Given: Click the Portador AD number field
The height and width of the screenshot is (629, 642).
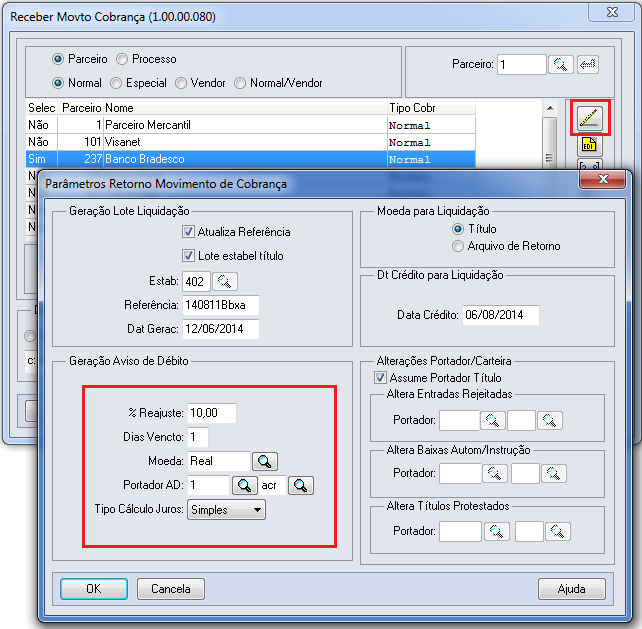Looking at the screenshot, I should tap(208, 485).
